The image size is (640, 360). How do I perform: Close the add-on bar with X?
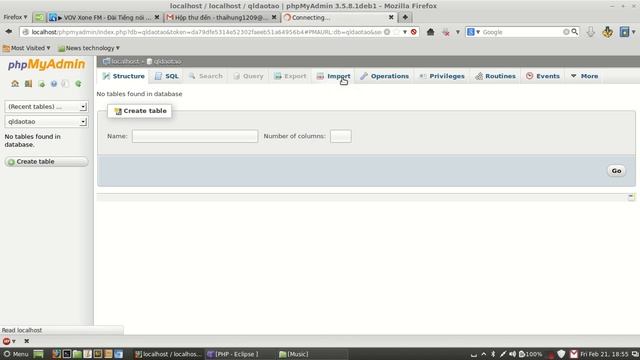[x=27, y=341]
